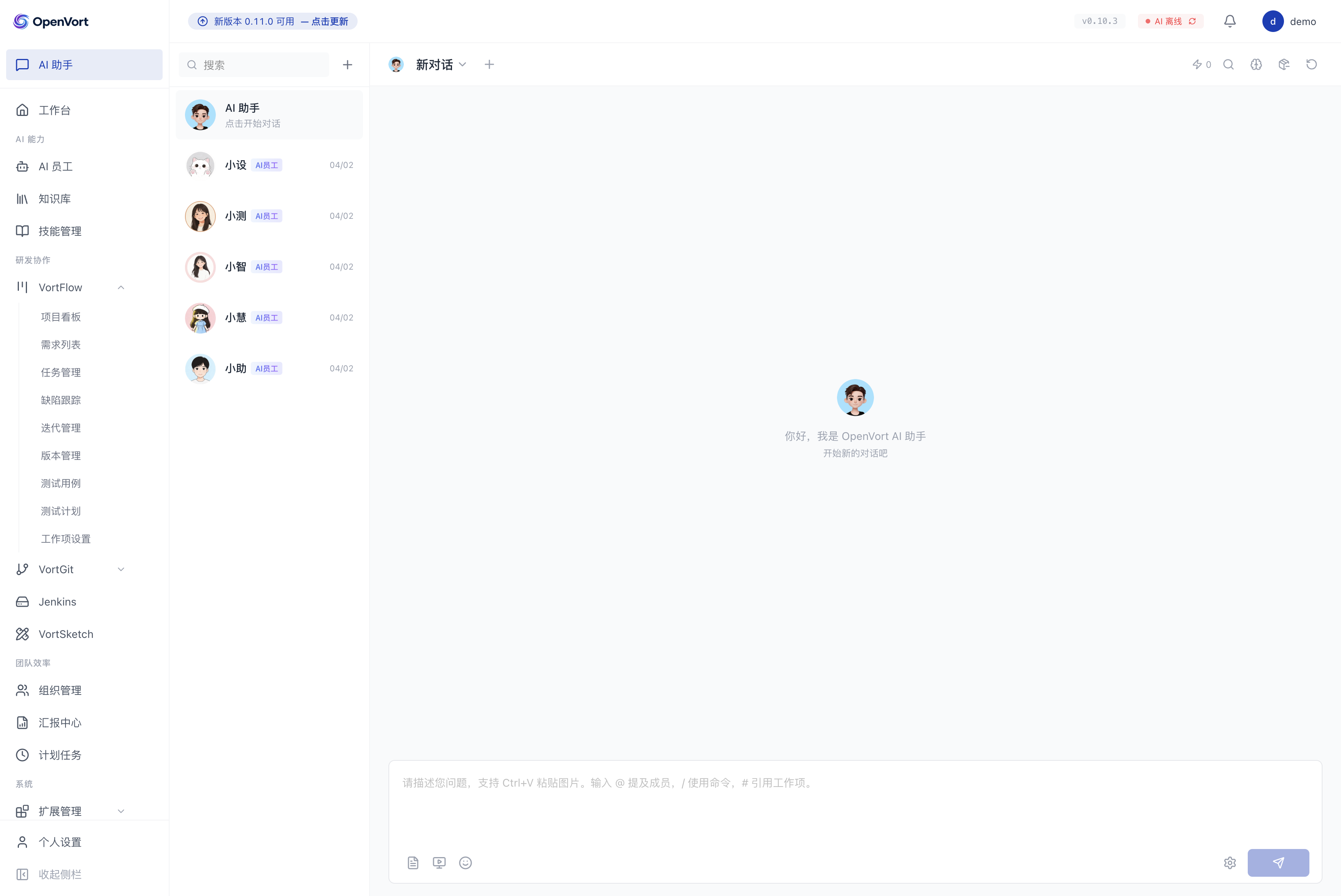
Task: Open the chat with 小测
Action: tap(269, 216)
